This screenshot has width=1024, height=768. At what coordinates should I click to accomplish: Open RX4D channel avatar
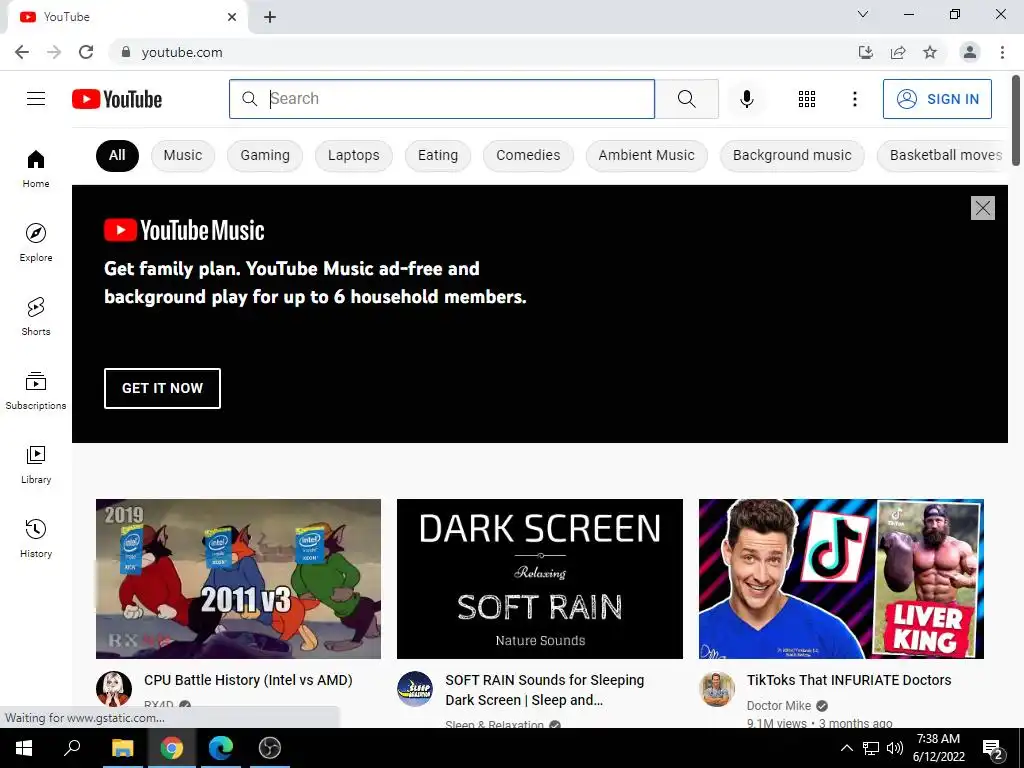pyautogui.click(x=114, y=688)
